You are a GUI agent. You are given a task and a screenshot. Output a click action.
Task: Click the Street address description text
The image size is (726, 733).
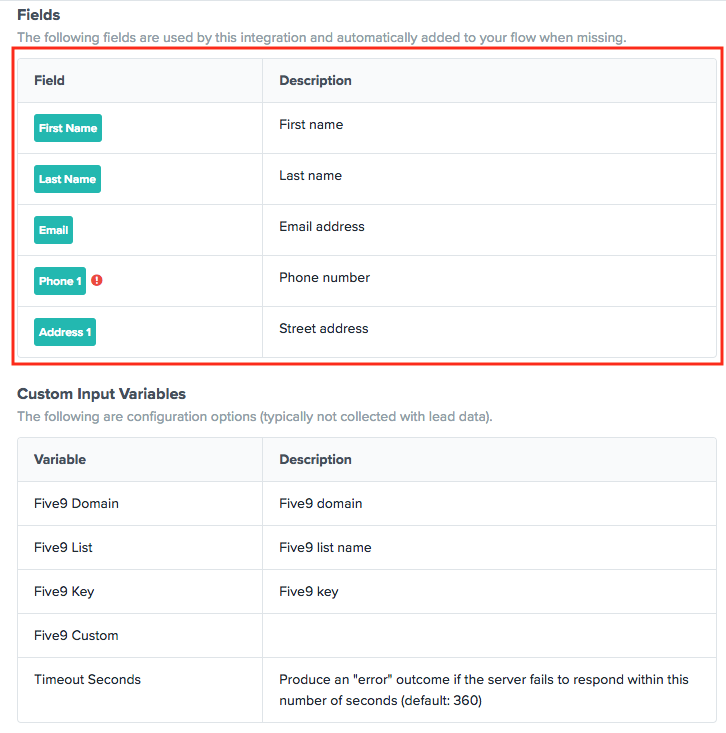(x=324, y=329)
